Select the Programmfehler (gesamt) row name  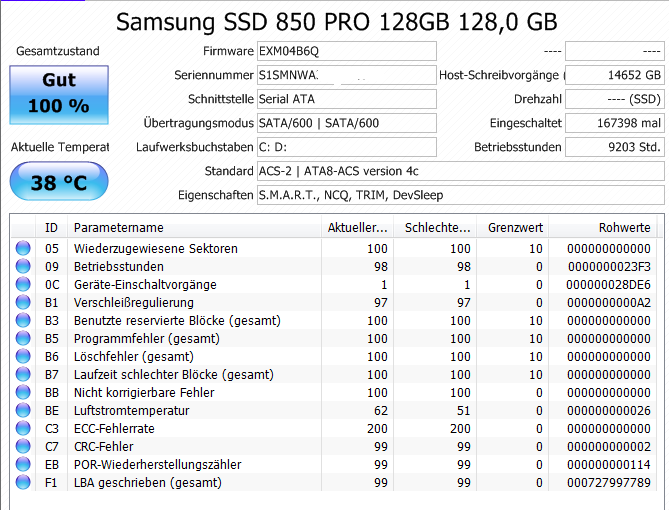[147, 338]
